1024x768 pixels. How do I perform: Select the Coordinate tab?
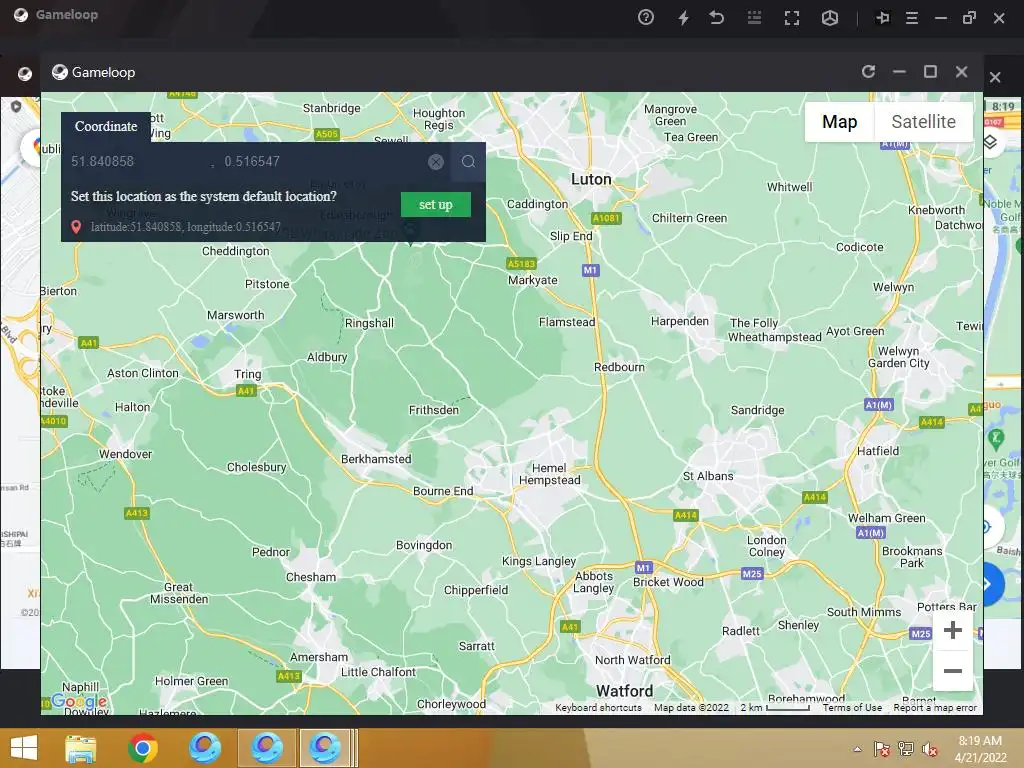(106, 127)
